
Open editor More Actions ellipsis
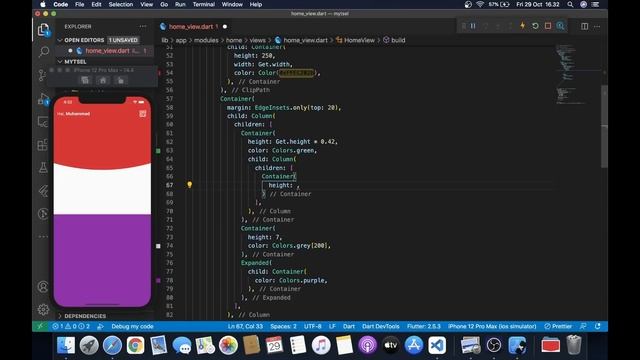[x=597, y=26]
